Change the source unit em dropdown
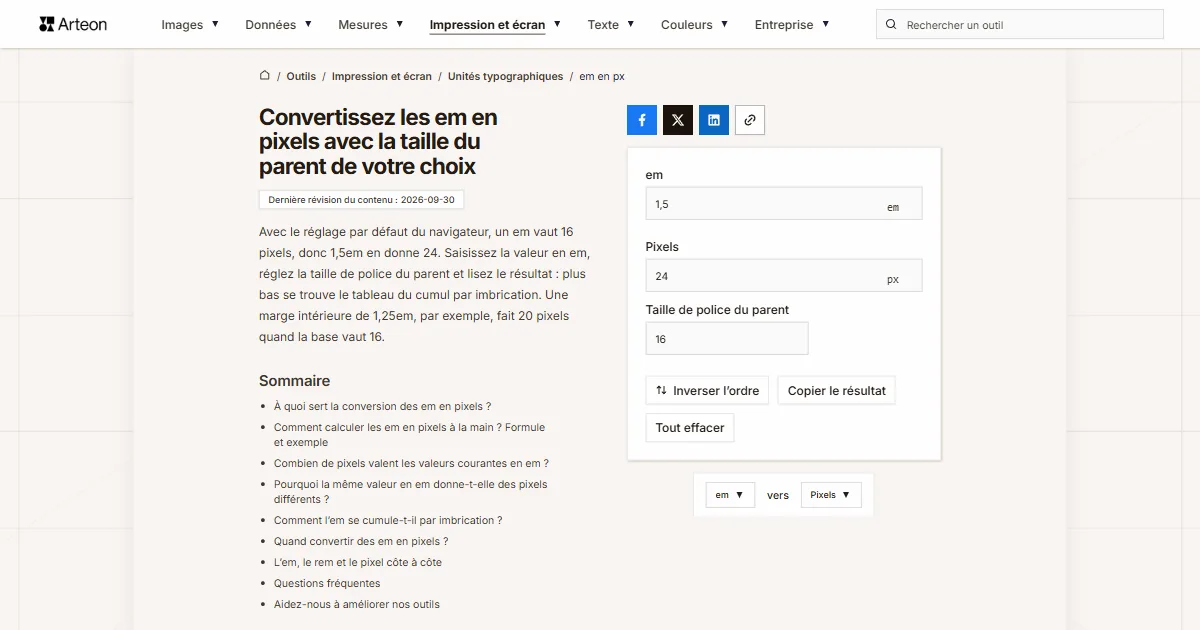This screenshot has width=1200, height=630. point(730,495)
